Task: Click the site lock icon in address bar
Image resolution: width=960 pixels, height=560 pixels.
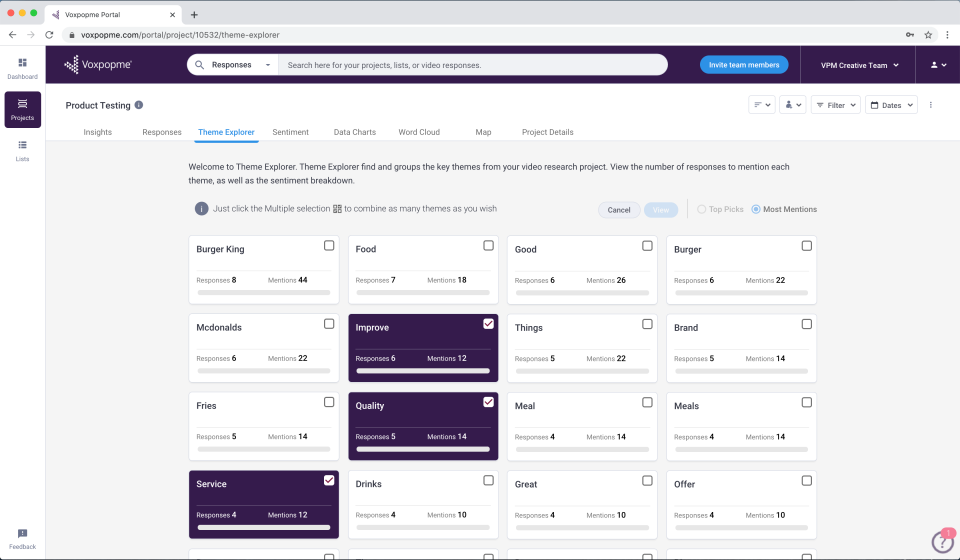Action: pyautogui.click(x=72, y=35)
